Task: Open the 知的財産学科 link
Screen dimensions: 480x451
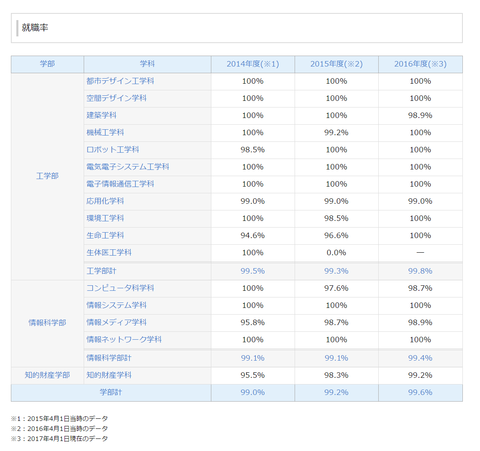Action: pos(109,375)
